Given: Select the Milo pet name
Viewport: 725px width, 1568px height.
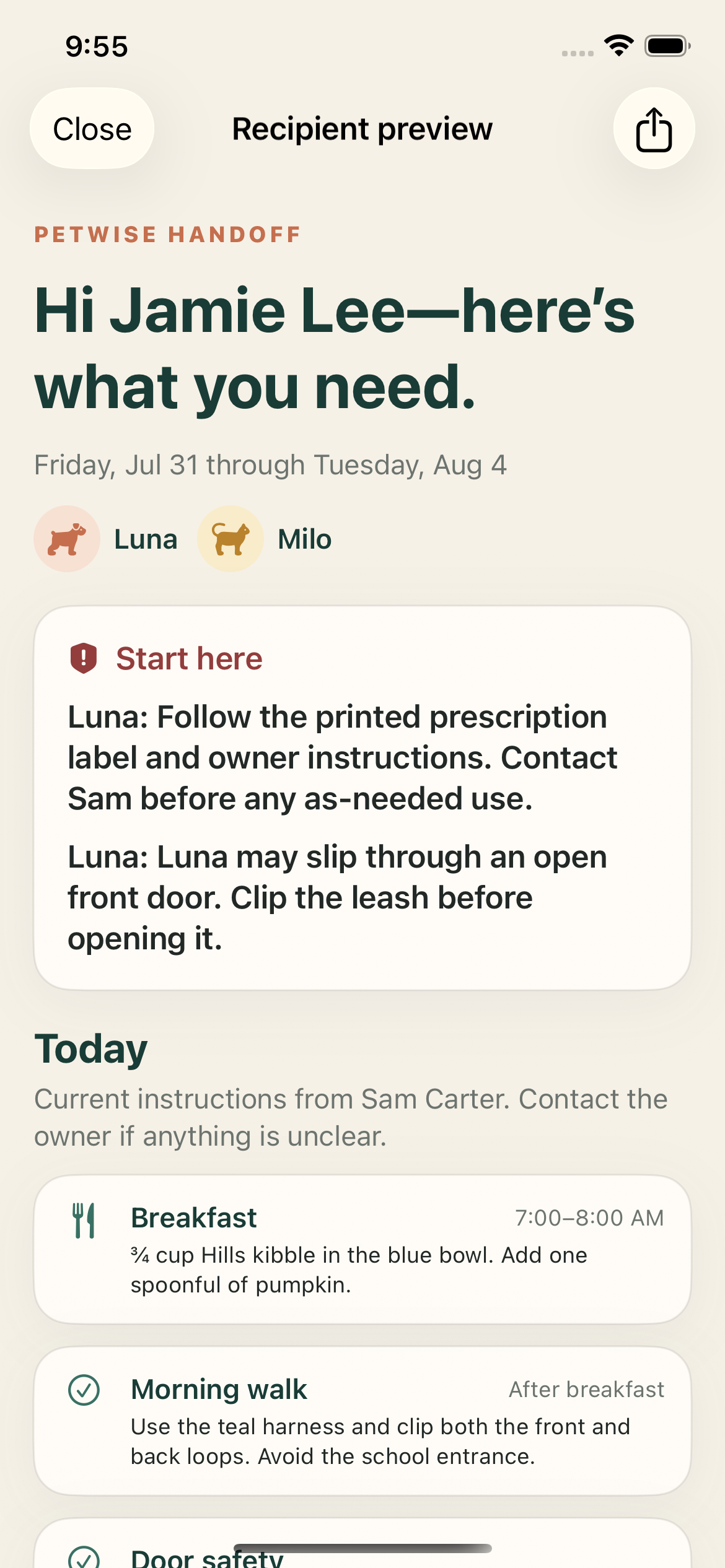Looking at the screenshot, I should [304, 539].
